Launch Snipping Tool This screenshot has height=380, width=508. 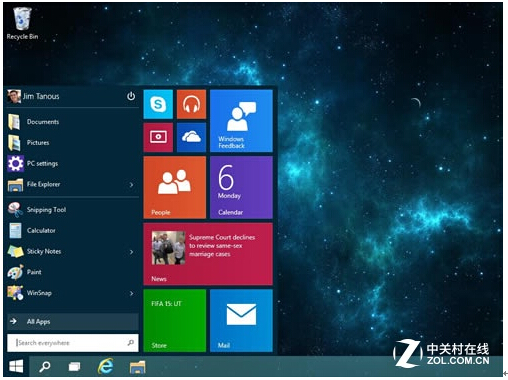pyautogui.click(x=73, y=210)
